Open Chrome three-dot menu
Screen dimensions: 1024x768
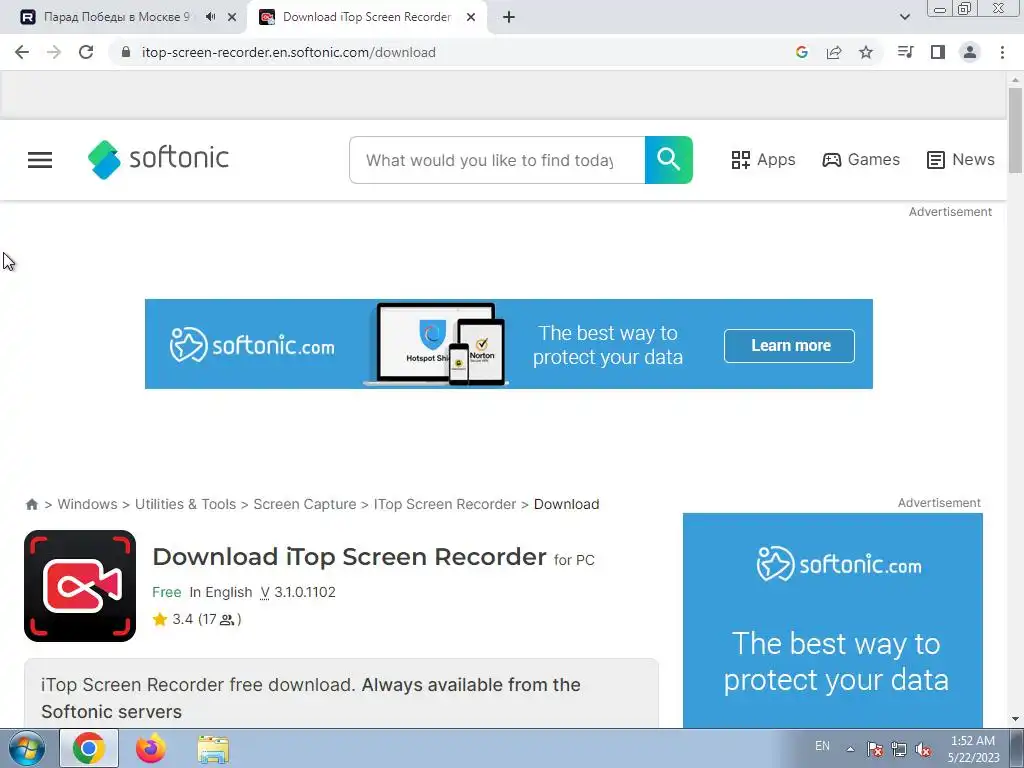click(x=1002, y=52)
